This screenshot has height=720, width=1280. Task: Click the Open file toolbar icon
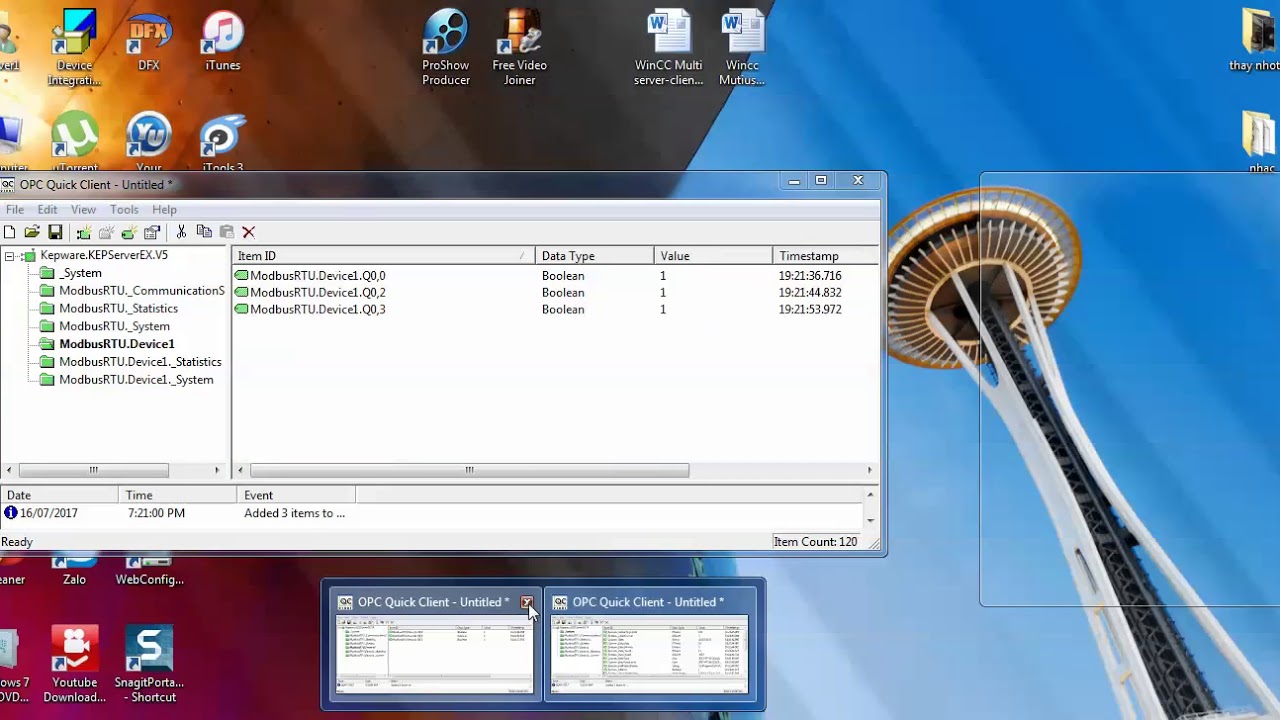[32, 232]
